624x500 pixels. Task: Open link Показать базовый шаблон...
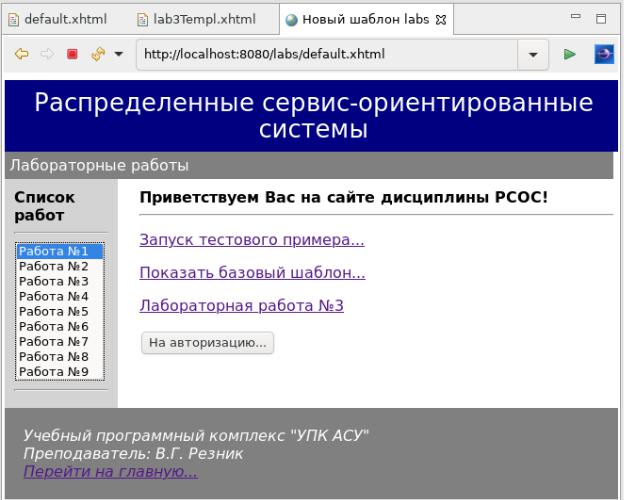tap(252, 273)
